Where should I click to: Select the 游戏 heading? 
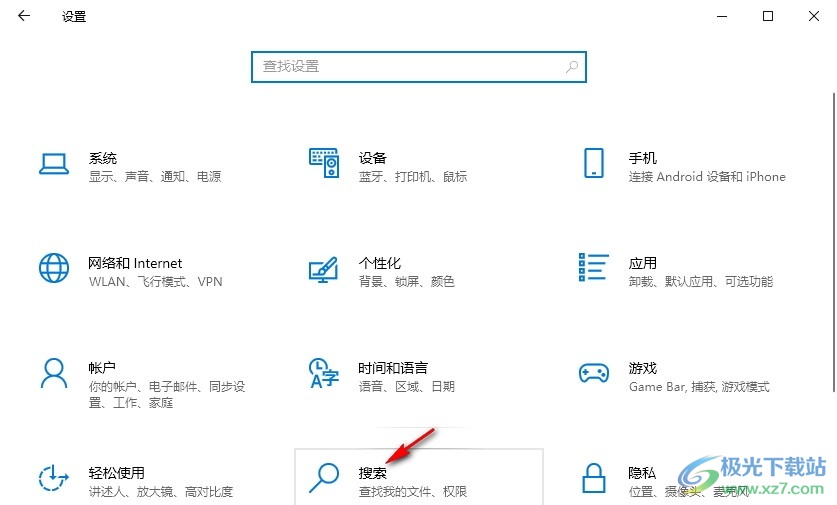643,368
